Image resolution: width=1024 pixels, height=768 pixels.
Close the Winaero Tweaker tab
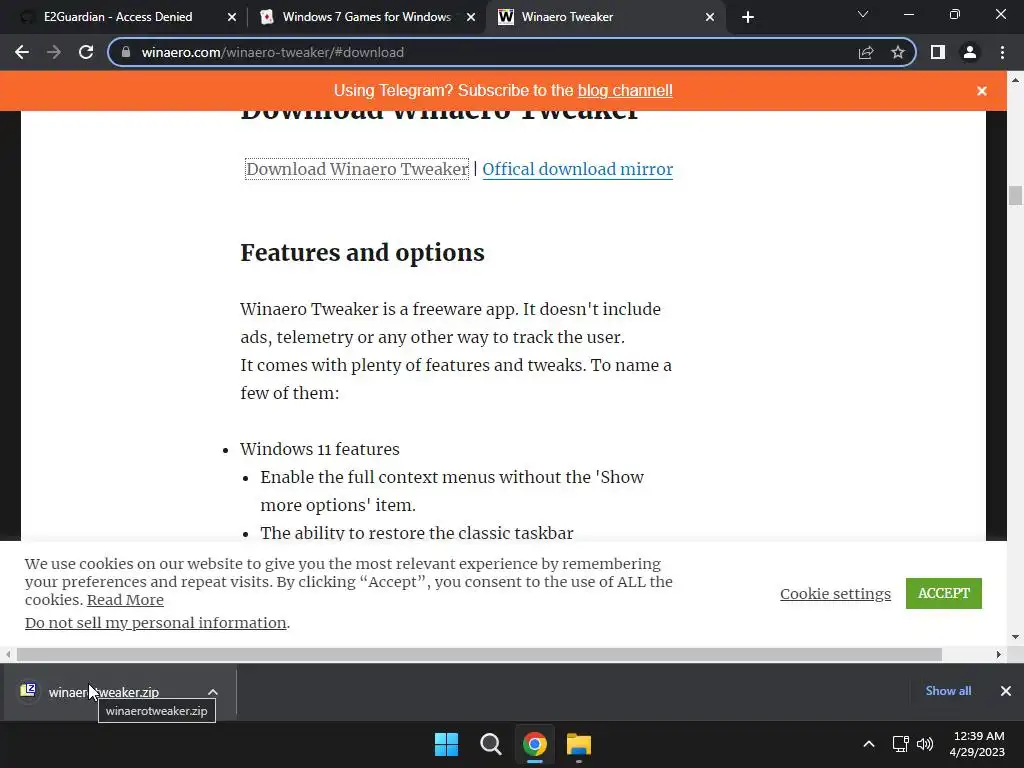click(710, 17)
